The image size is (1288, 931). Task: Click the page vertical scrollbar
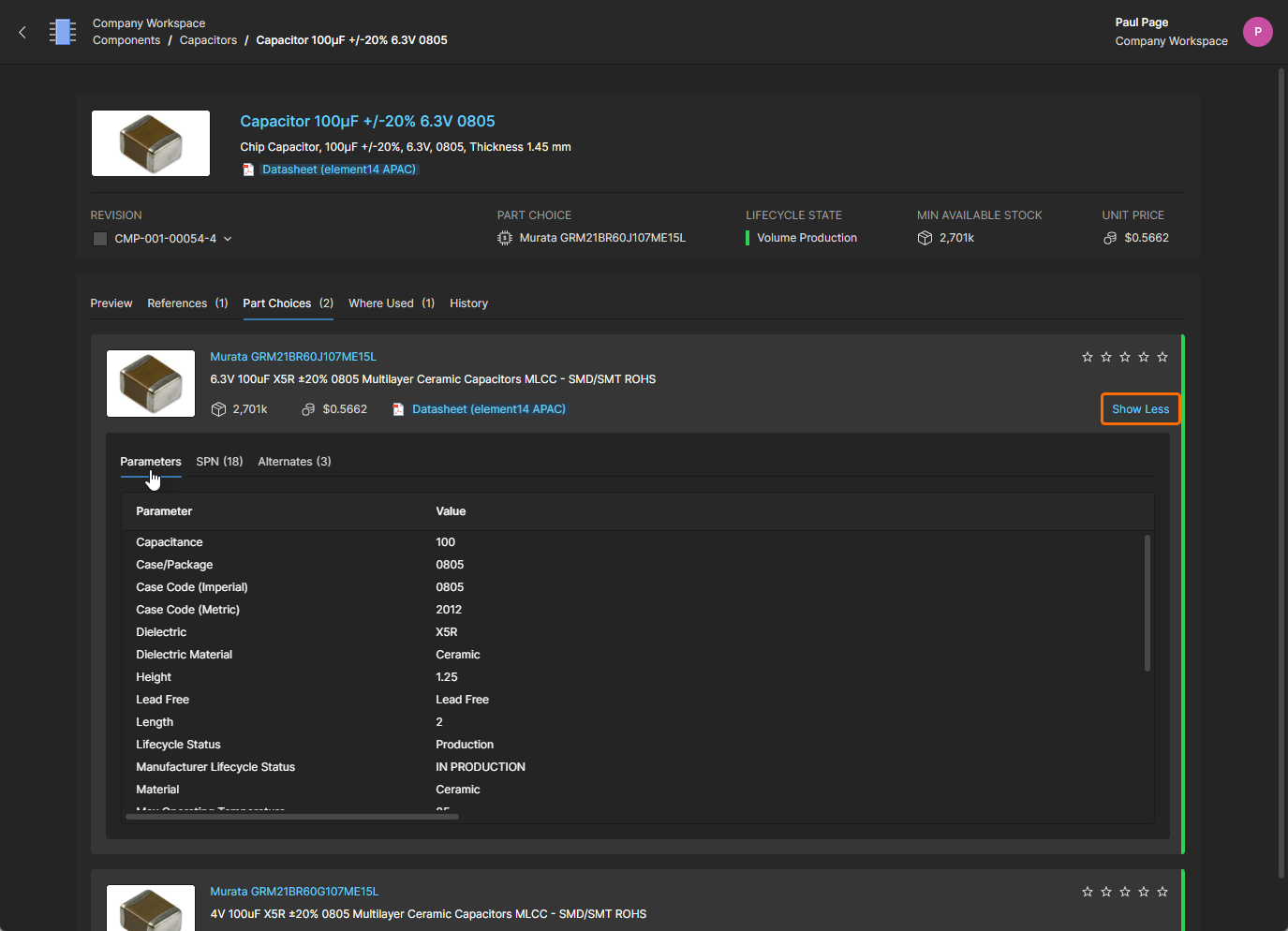1281,473
